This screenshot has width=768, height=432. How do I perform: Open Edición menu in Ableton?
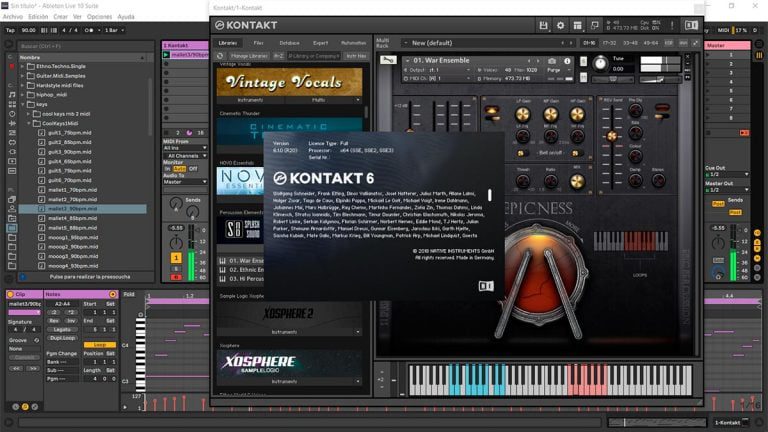(38, 17)
